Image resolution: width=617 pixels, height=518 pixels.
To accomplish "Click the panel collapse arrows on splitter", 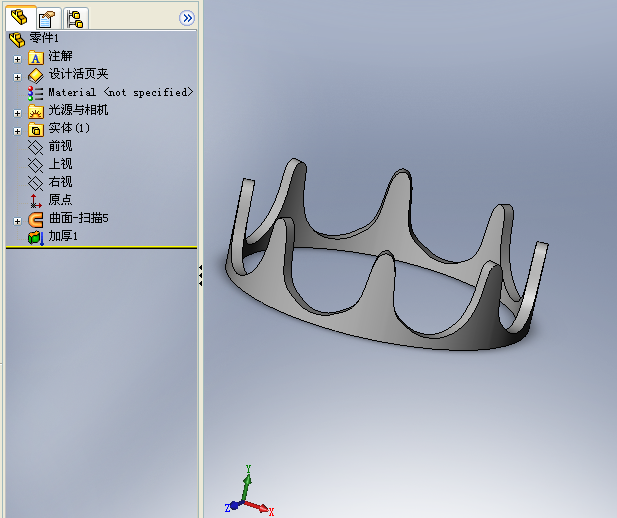I will click(x=200, y=275).
